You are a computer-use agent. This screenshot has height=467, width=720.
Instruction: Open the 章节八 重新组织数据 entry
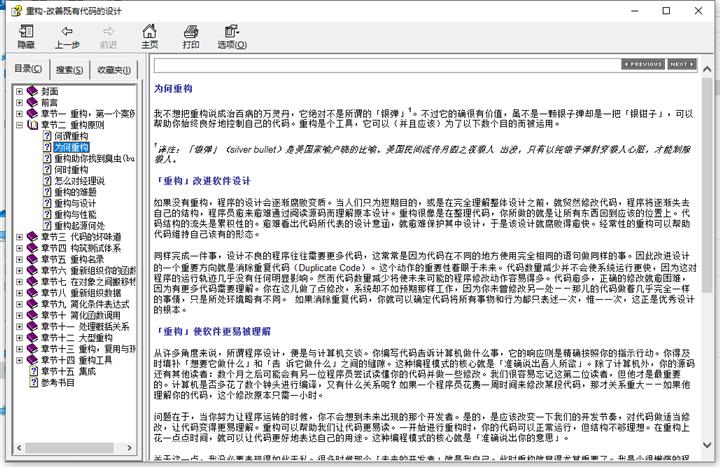81,293
